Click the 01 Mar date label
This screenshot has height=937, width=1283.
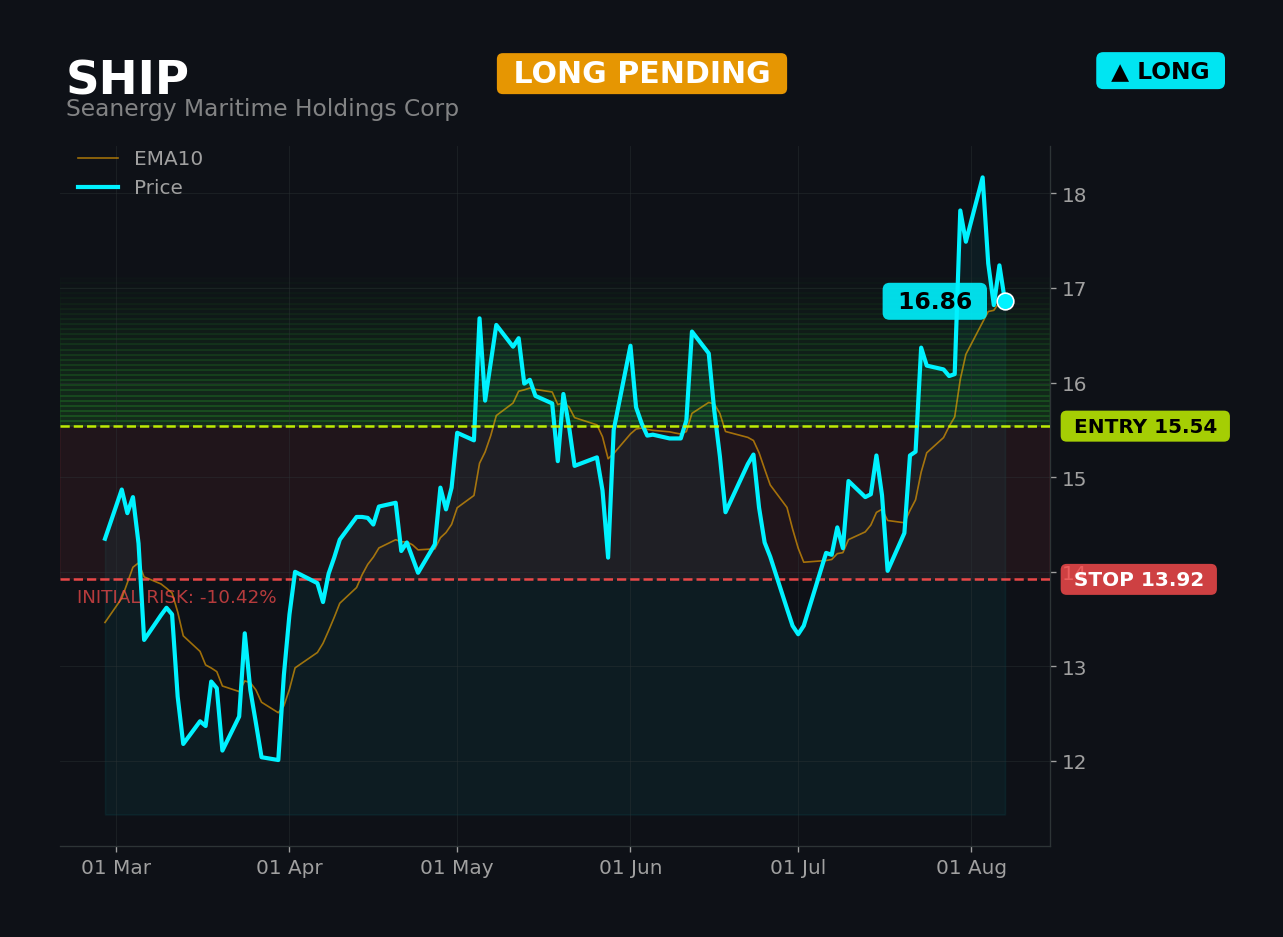click(x=116, y=868)
